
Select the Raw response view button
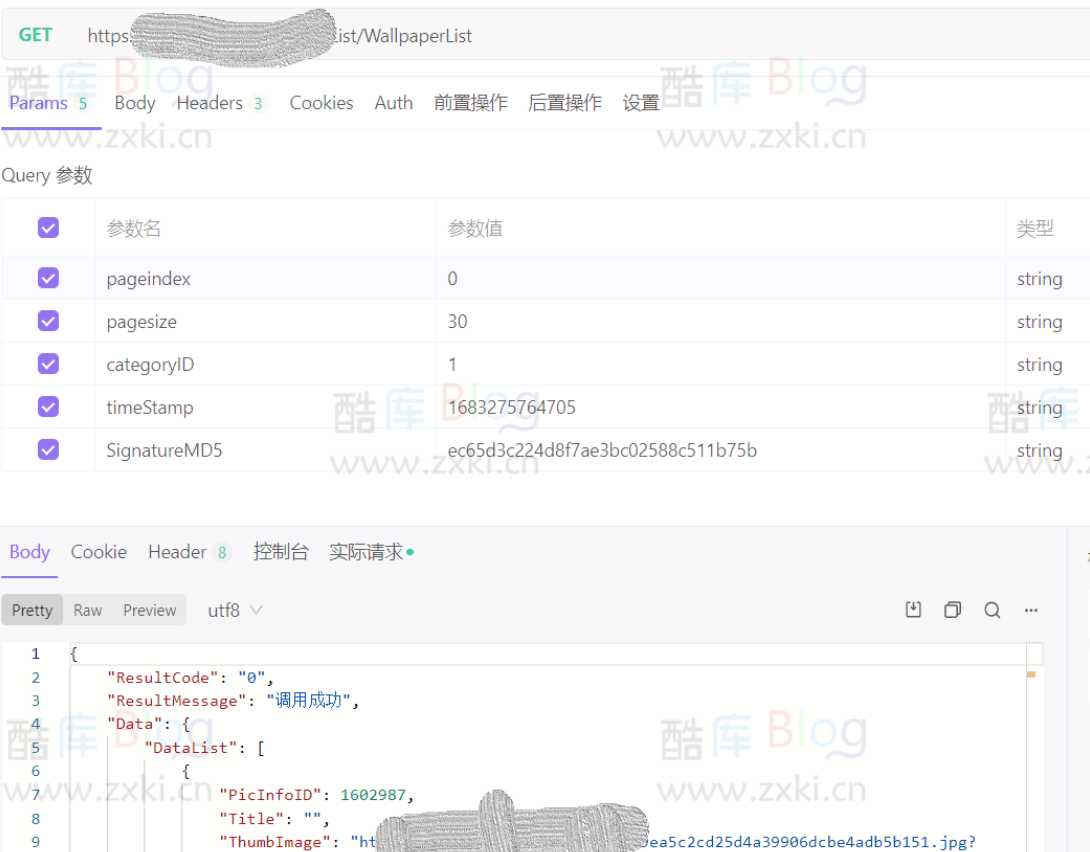pos(88,610)
